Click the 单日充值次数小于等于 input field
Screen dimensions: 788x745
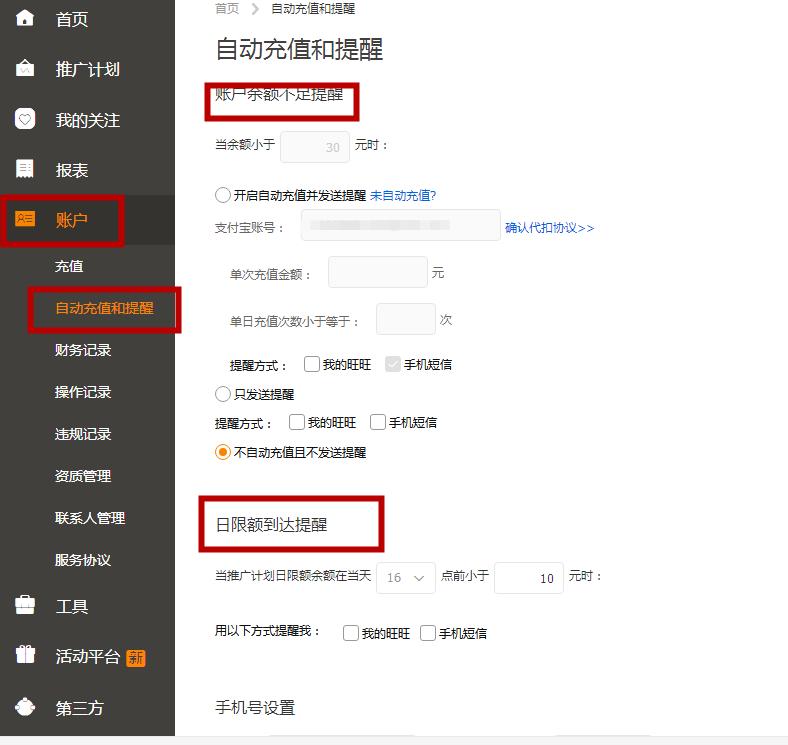(406, 319)
